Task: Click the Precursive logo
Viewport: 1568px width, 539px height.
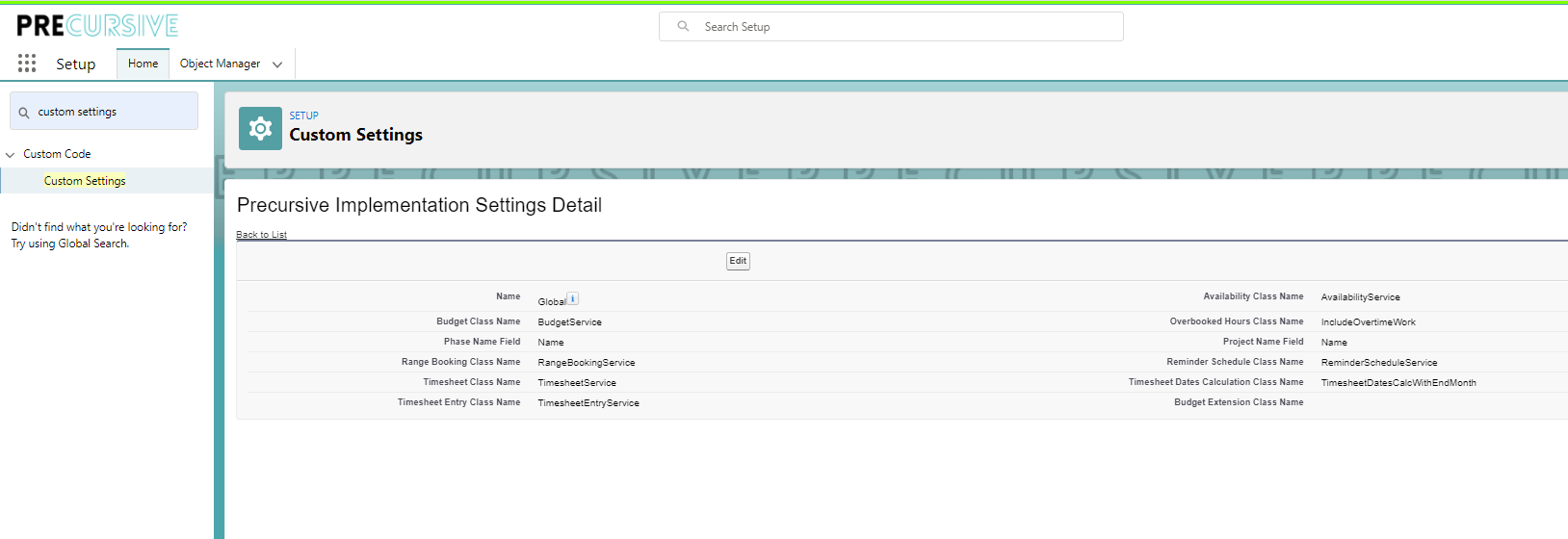Action: pos(97,26)
